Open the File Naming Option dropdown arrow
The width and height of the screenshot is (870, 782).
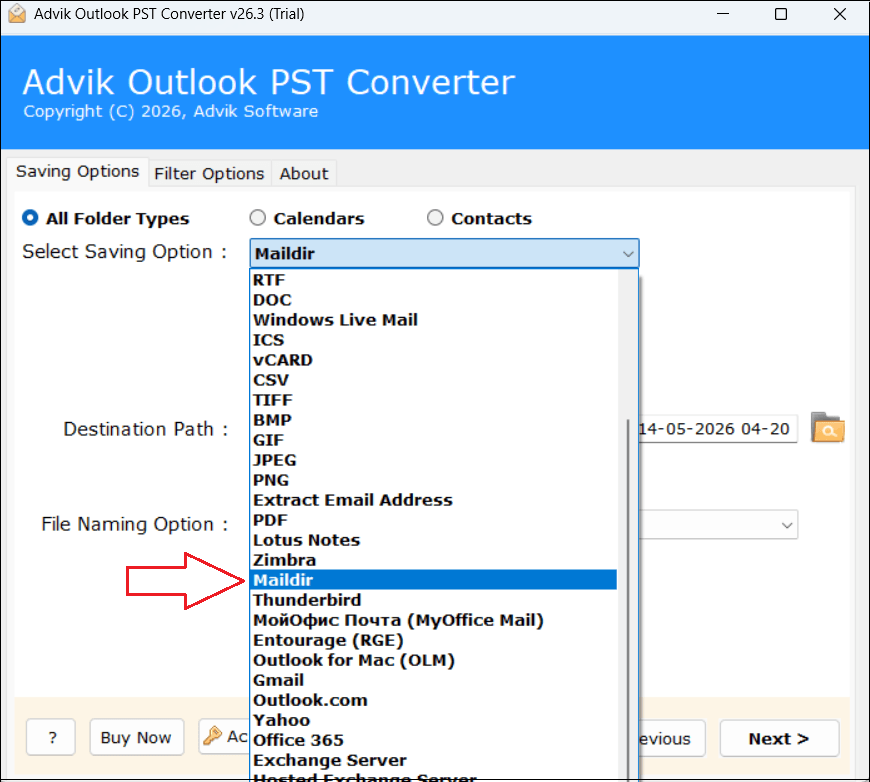click(786, 525)
